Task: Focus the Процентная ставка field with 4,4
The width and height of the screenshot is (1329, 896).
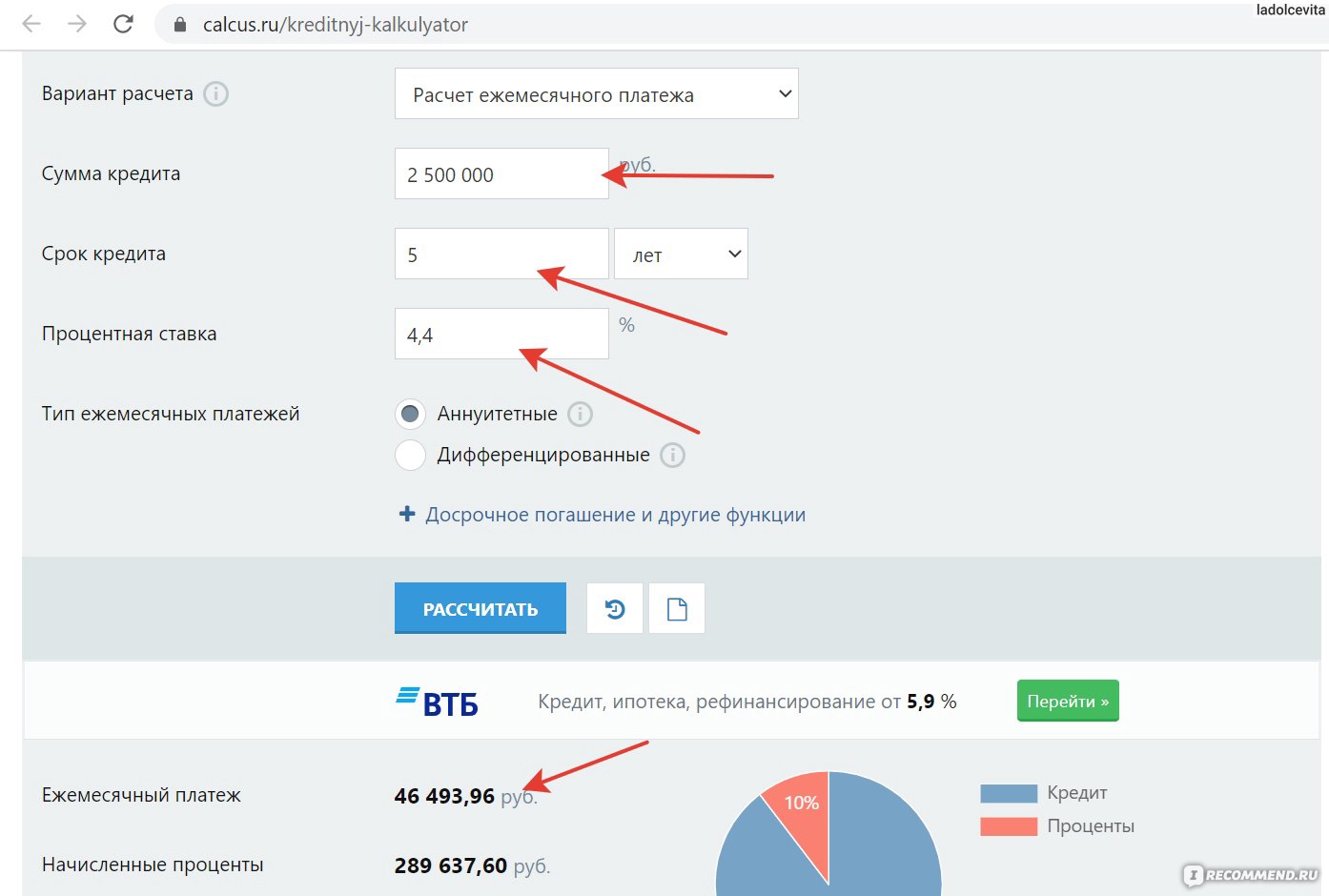Action: (x=501, y=334)
